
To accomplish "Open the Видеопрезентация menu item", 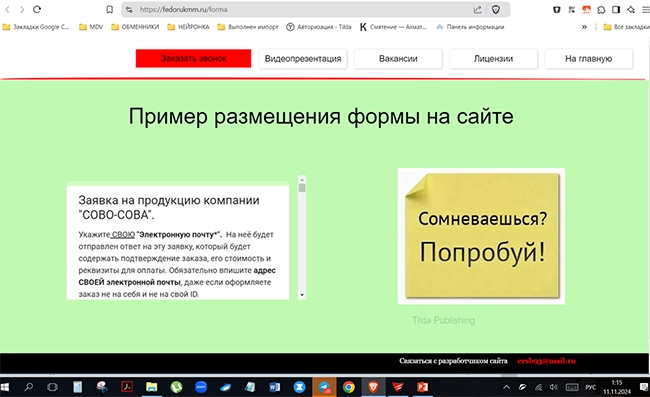I will (x=303, y=58).
